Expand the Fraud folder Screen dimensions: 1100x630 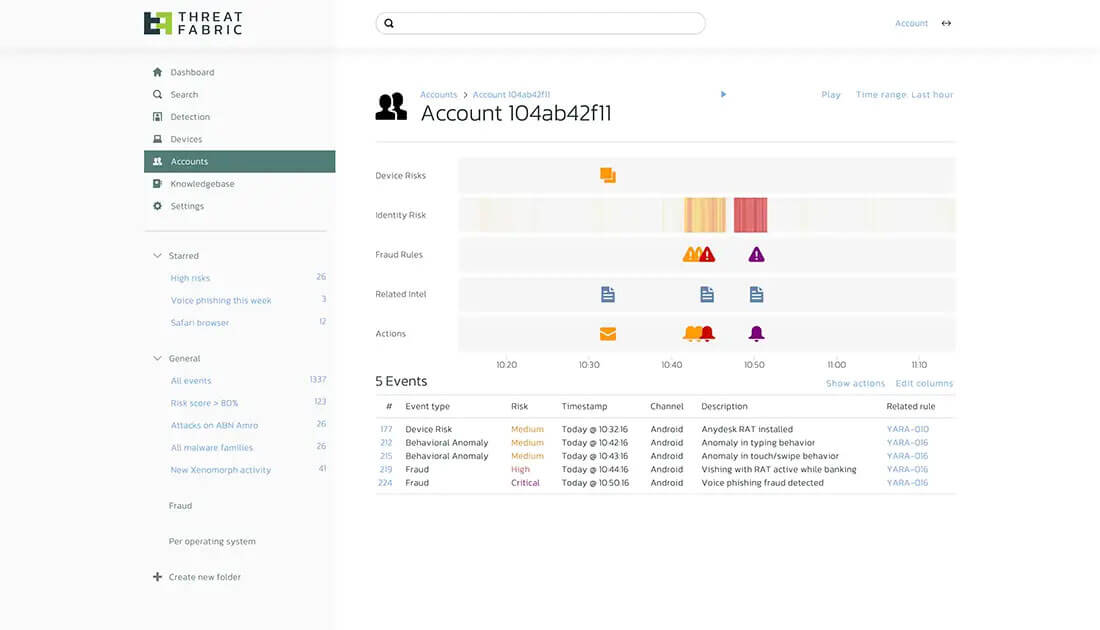pos(180,505)
